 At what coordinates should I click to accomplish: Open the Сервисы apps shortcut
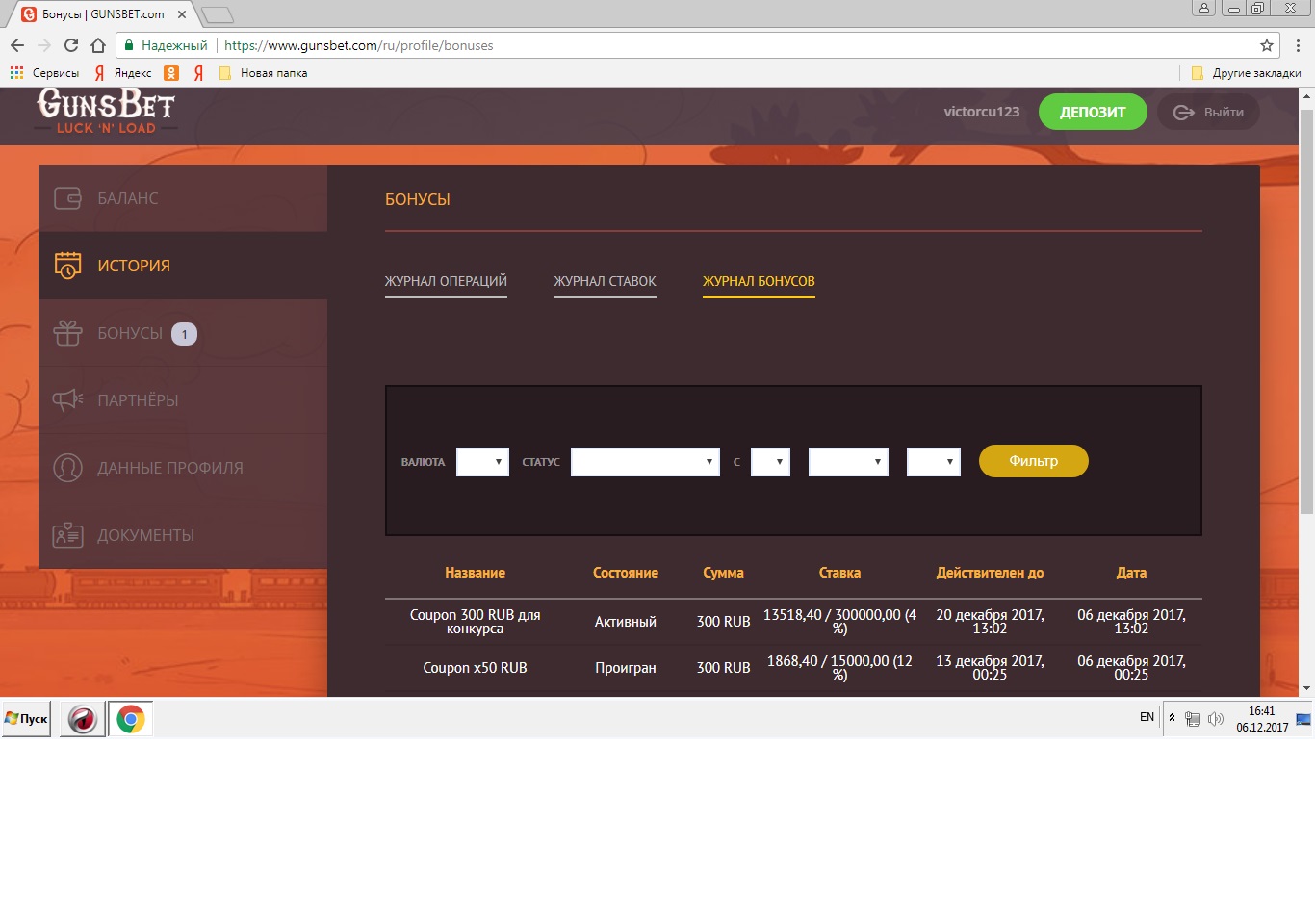coord(44,73)
